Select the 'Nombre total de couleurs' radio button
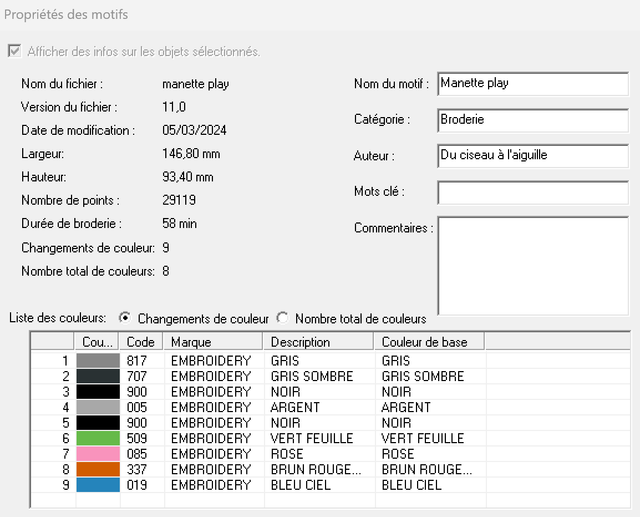640x517 pixels. [282, 318]
